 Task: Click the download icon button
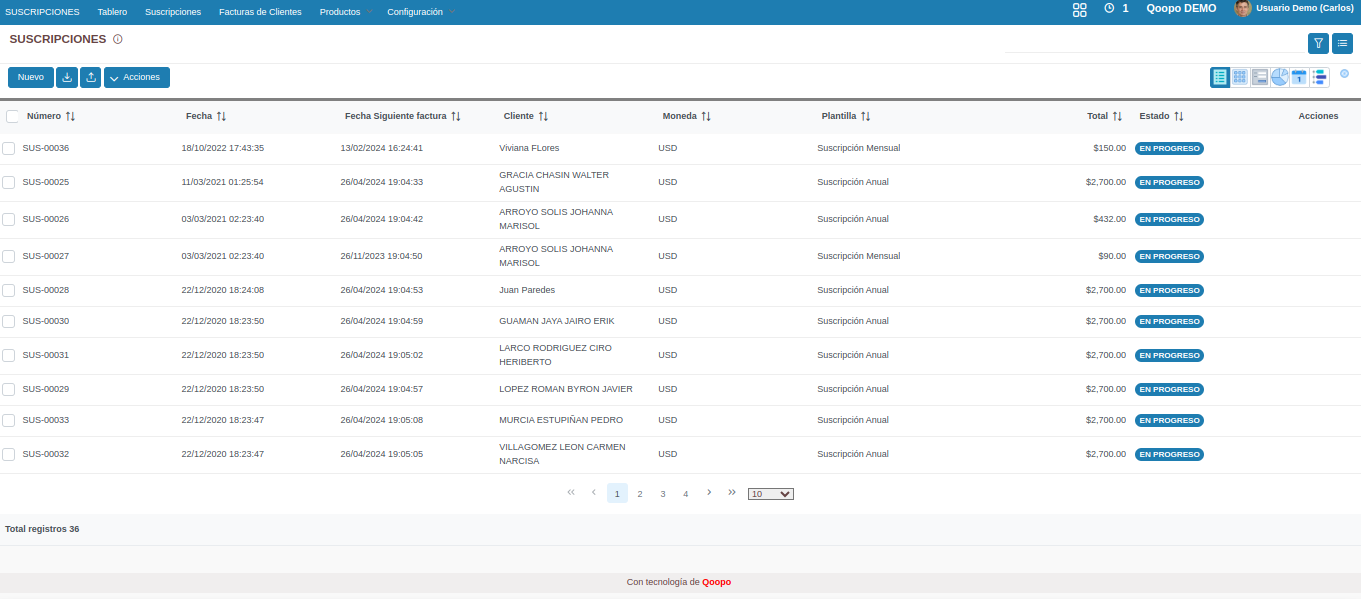click(x=67, y=77)
